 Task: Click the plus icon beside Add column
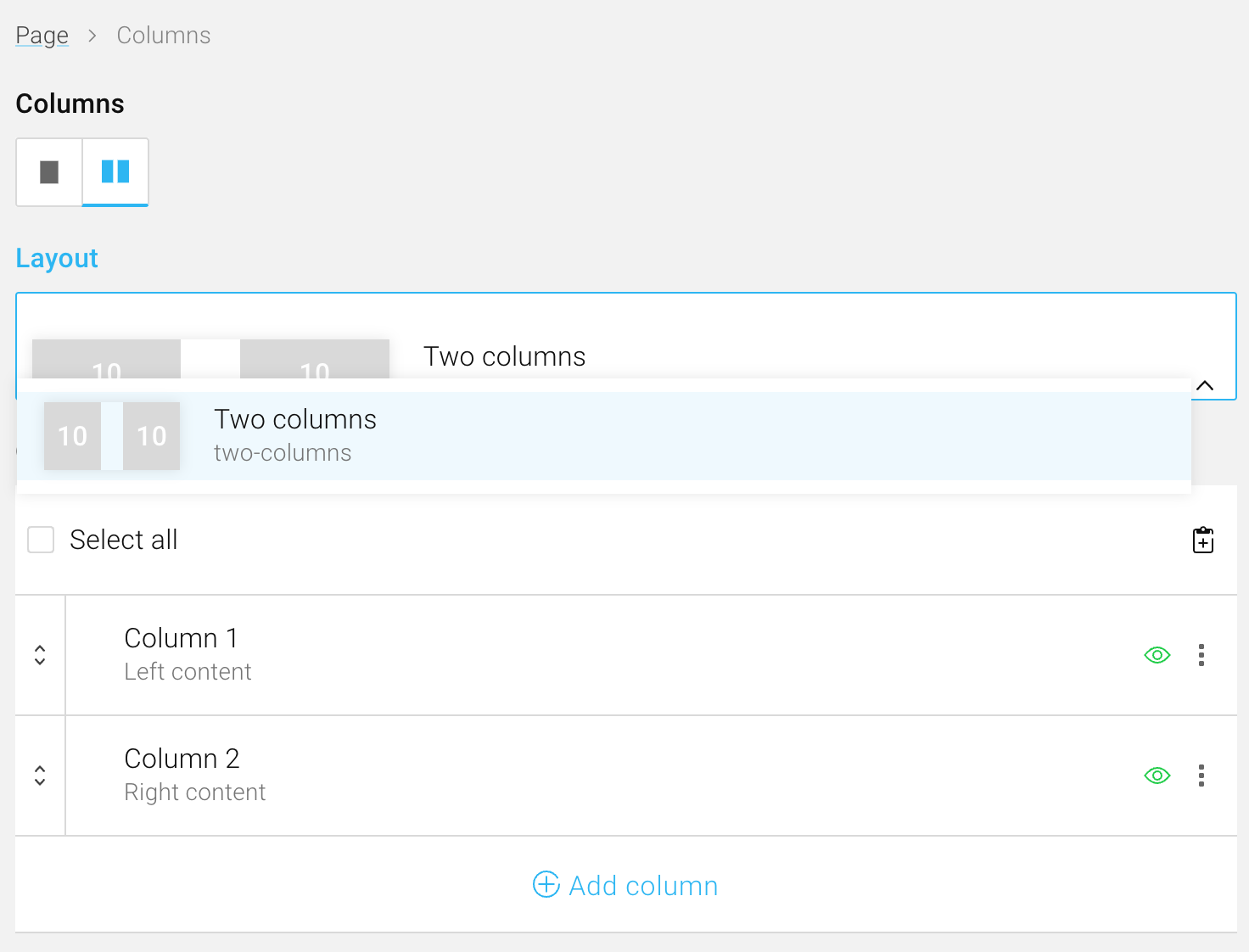click(x=546, y=884)
